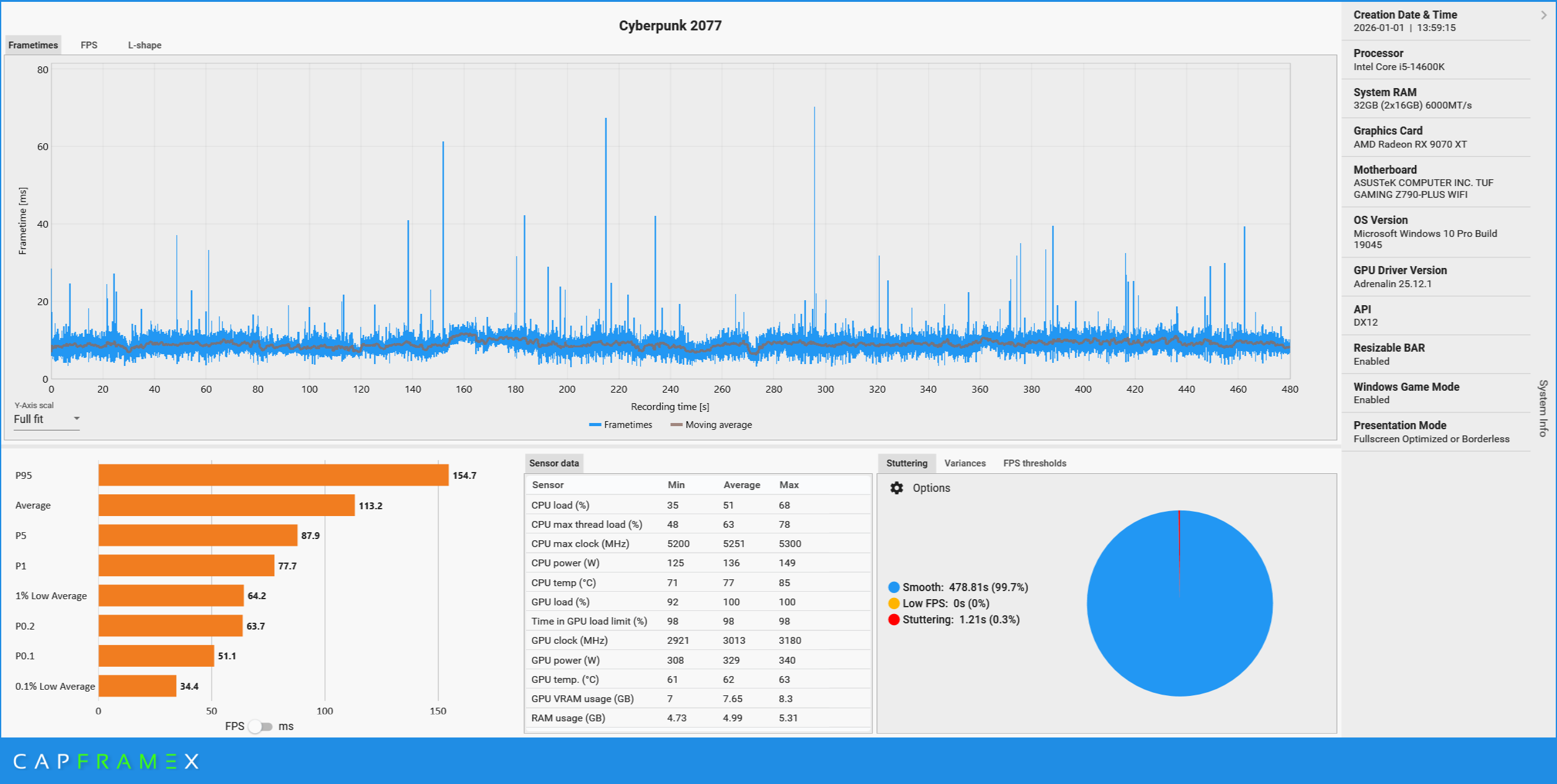The image size is (1557, 784).
Task: Click the red Stuttering legend dot
Action: pyautogui.click(x=893, y=620)
